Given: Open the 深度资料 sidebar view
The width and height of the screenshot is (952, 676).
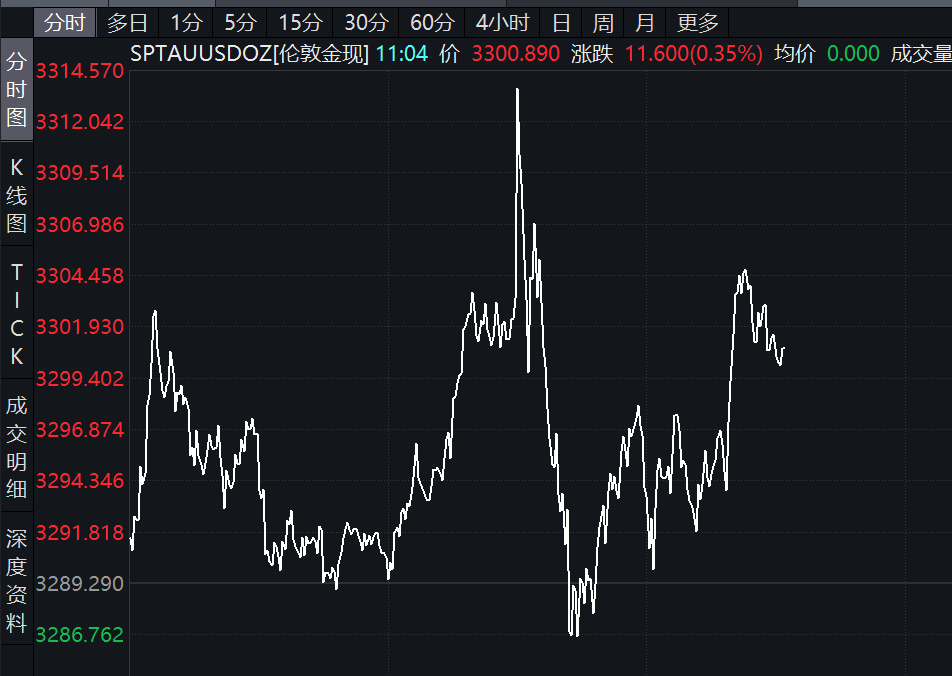Looking at the screenshot, I should [x=16, y=579].
